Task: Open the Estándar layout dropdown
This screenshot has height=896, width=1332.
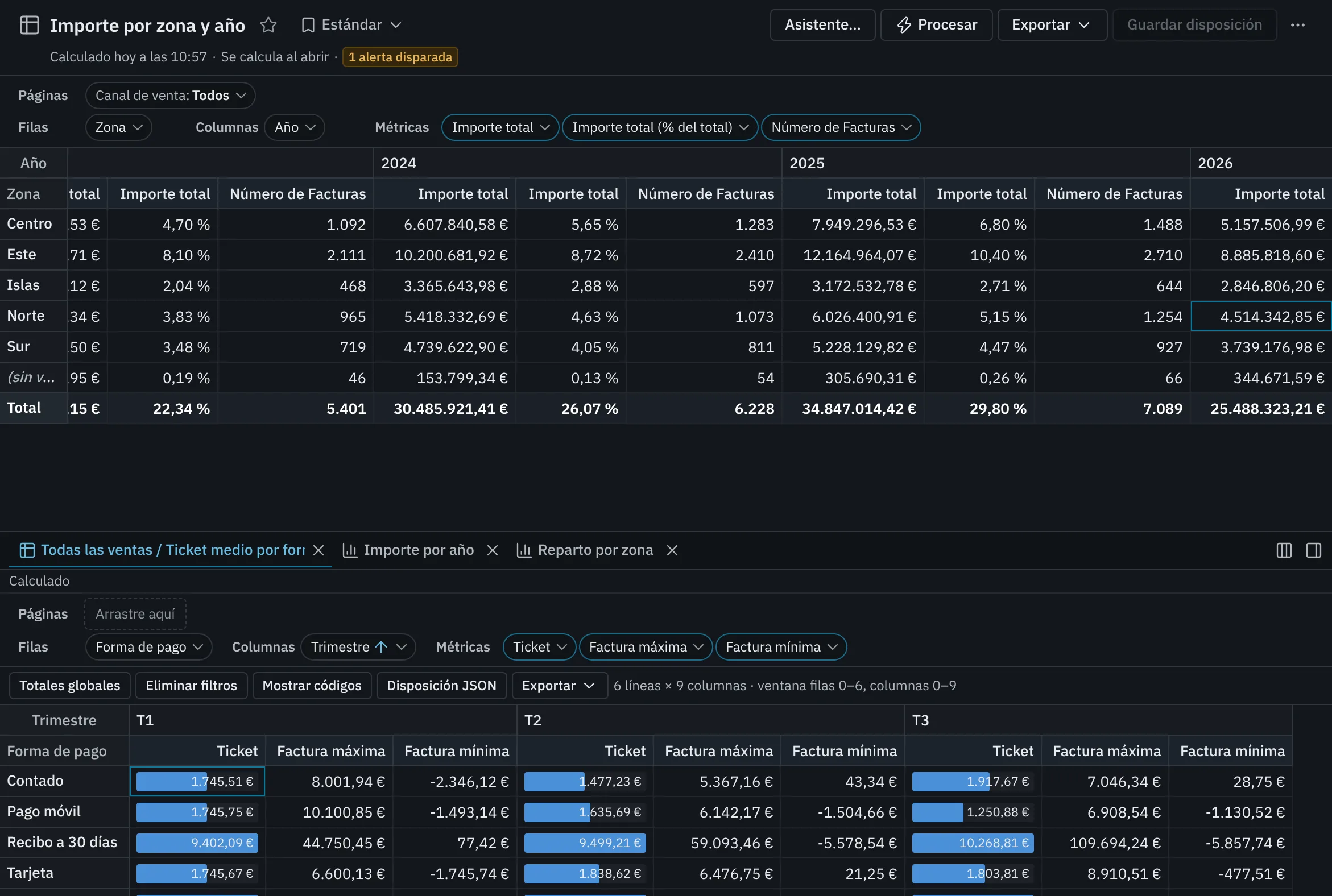Action: pyautogui.click(x=351, y=25)
